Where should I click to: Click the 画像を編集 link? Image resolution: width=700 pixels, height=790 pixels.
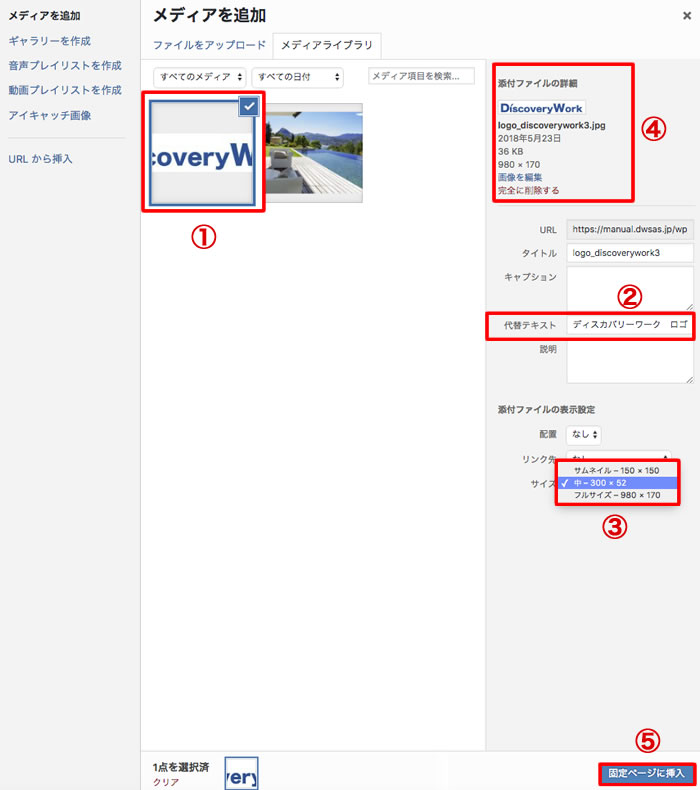coord(520,177)
